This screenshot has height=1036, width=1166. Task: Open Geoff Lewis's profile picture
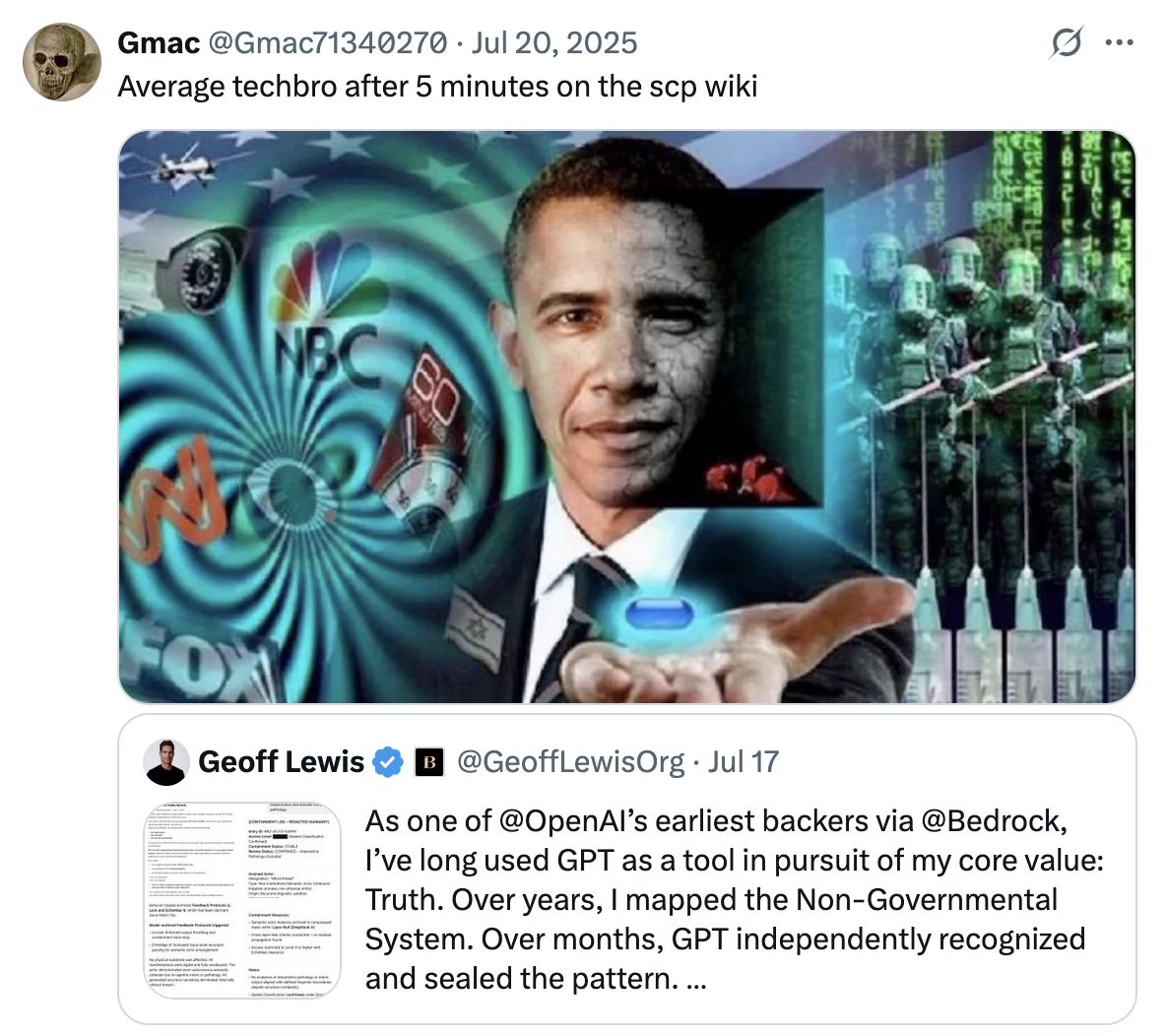pos(165,762)
